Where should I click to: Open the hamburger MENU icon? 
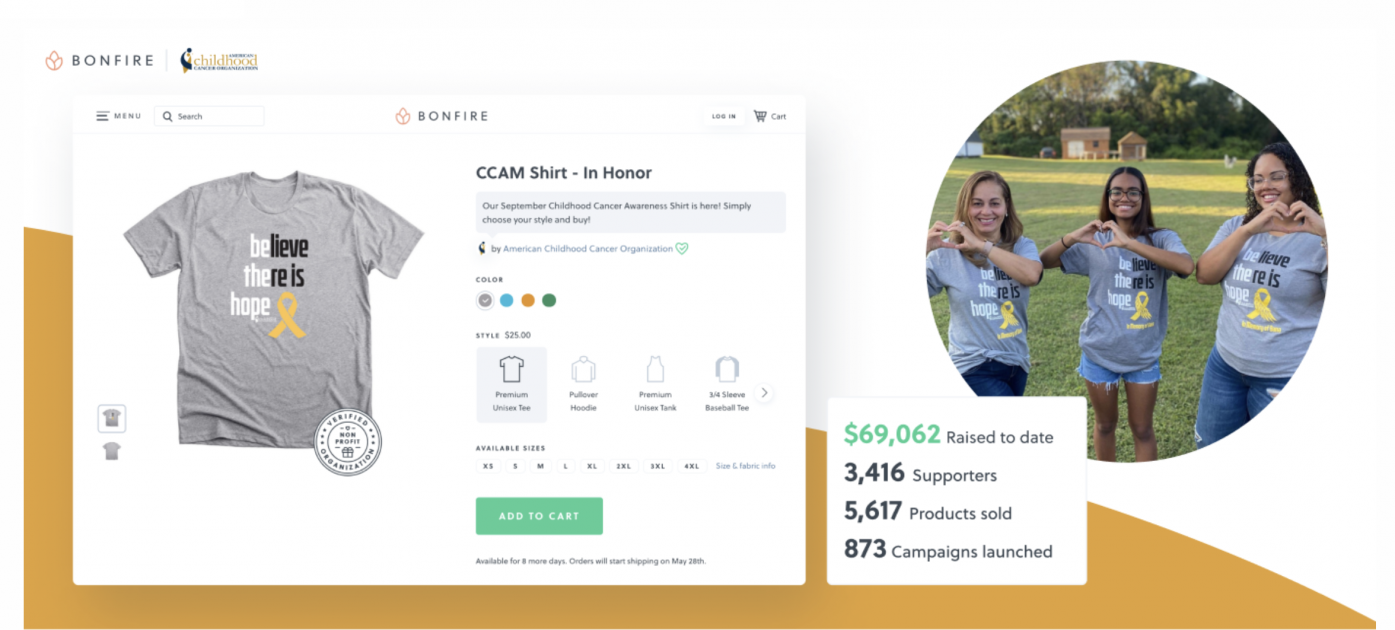pyautogui.click(x=103, y=116)
